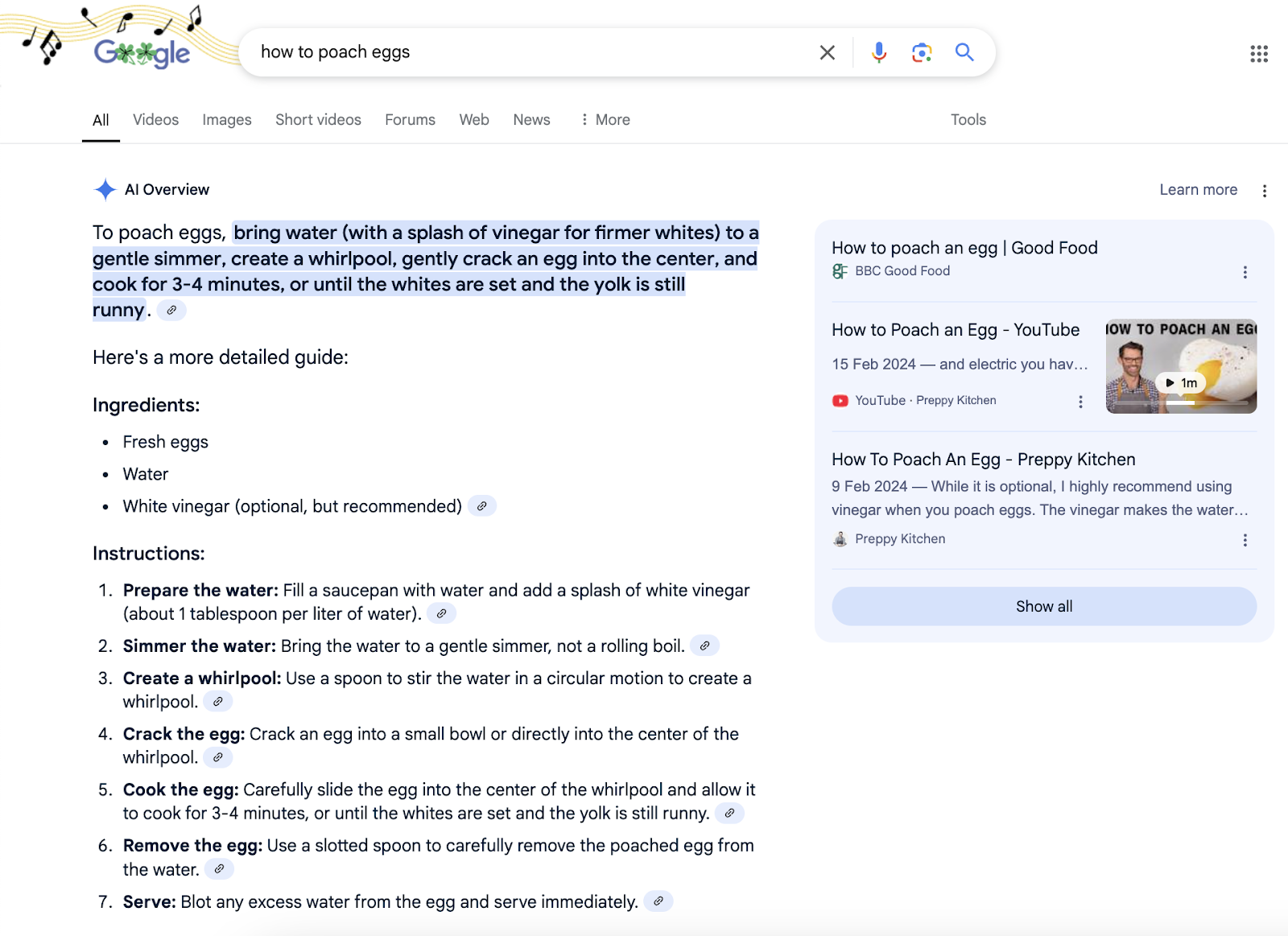Viewport: 1288px width, 936px height.
Task: Open AI Overview three-dot options menu
Action: click(1265, 191)
